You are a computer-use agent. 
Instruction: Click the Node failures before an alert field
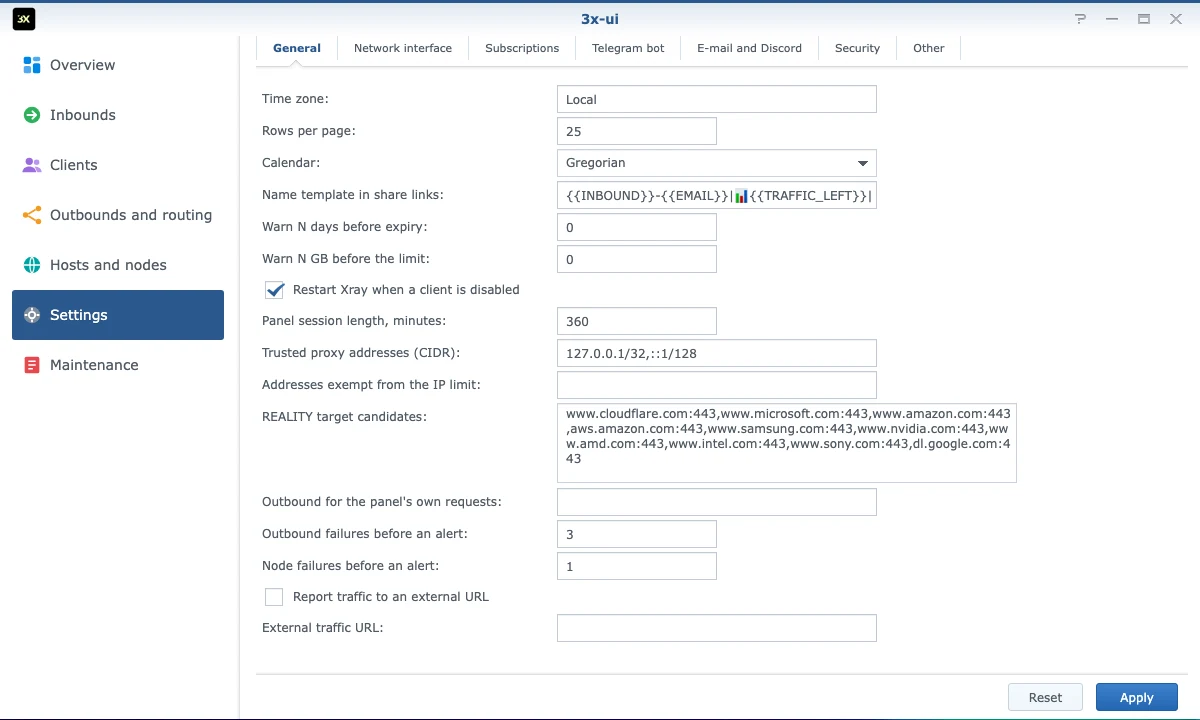pos(637,566)
